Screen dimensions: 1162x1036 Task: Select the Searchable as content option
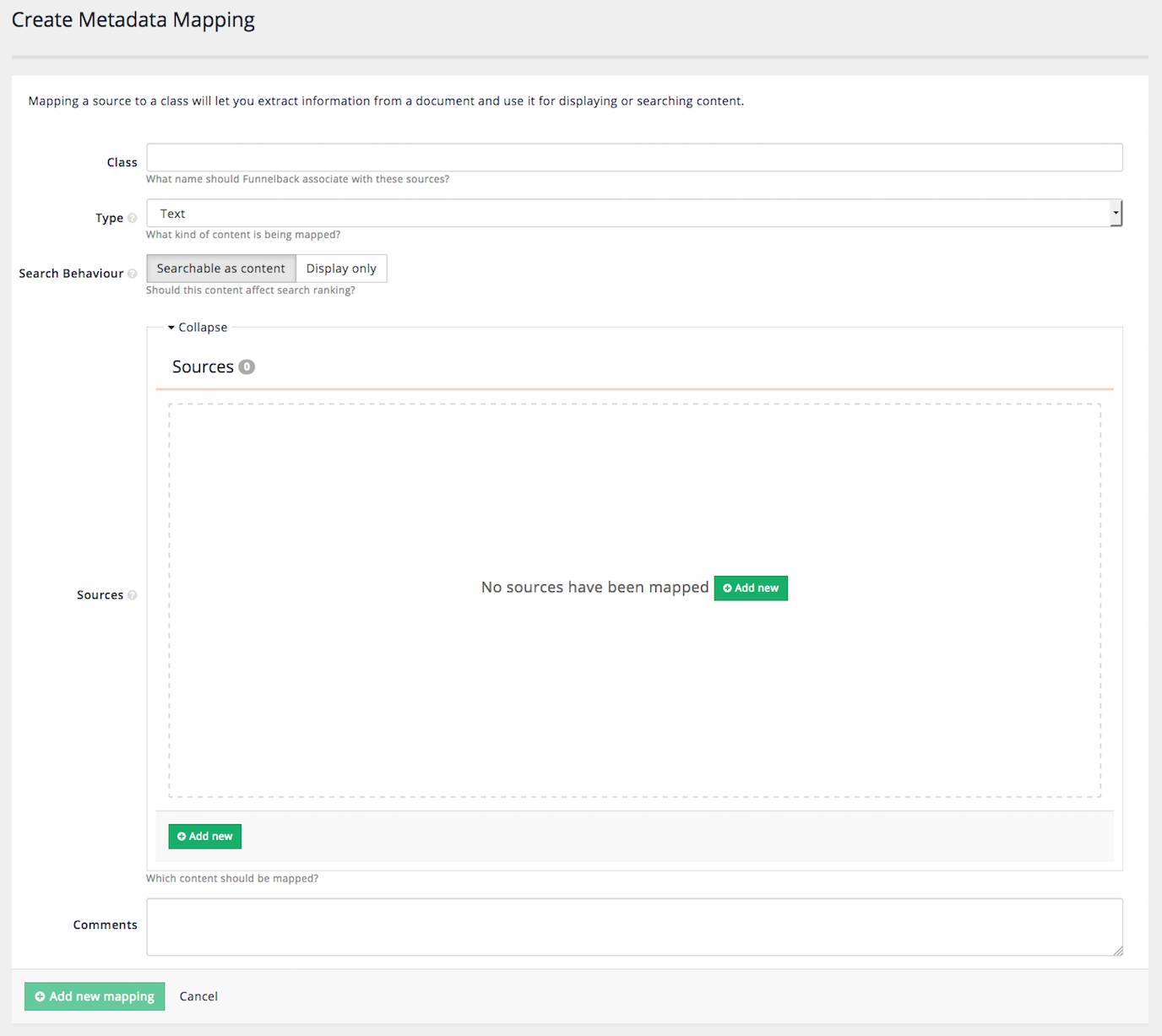point(221,268)
